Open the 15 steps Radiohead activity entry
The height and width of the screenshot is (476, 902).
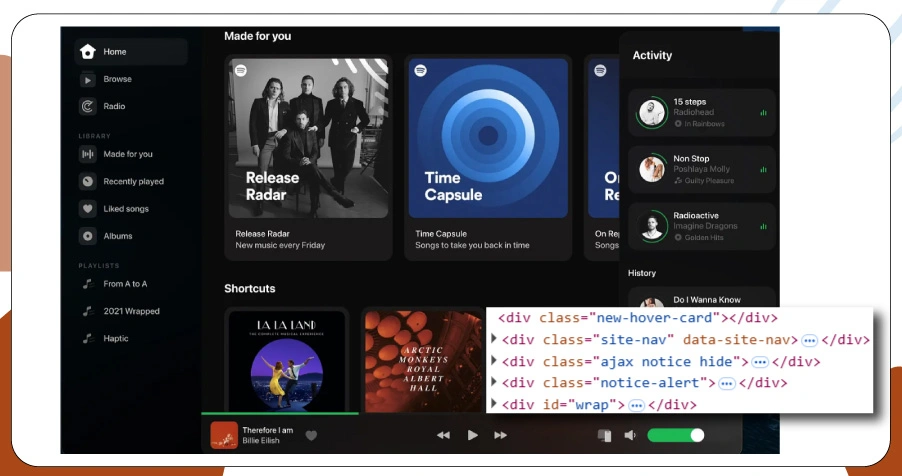coord(700,113)
